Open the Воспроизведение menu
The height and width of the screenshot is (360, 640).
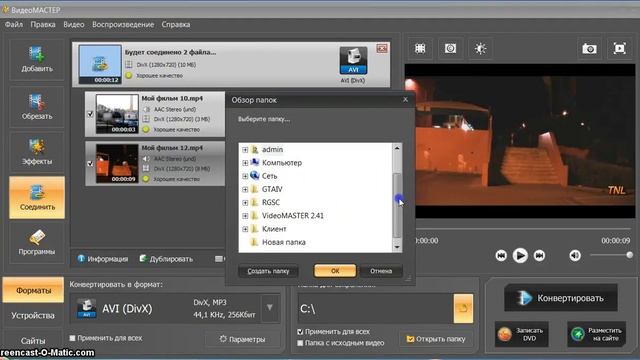pos(123,24)
